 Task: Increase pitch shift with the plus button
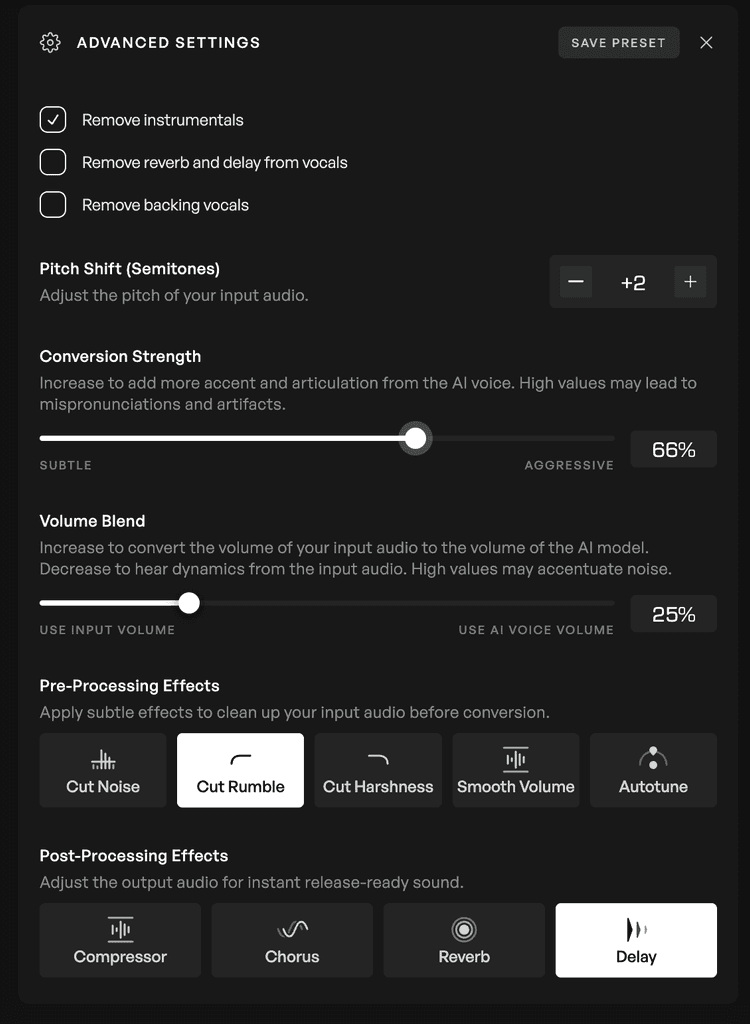(x=690, y=282)
